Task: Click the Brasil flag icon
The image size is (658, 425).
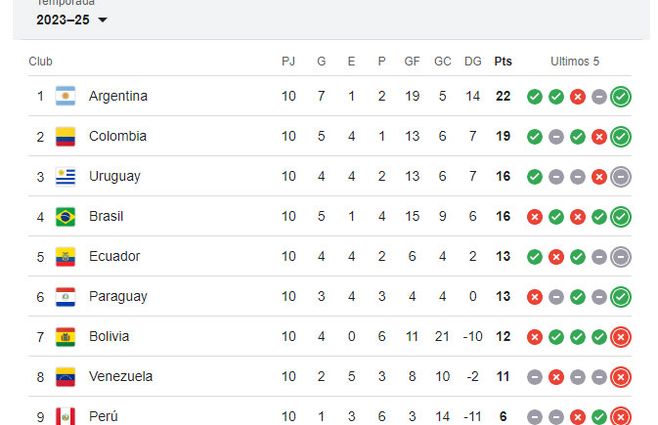Action: (66, 216)
